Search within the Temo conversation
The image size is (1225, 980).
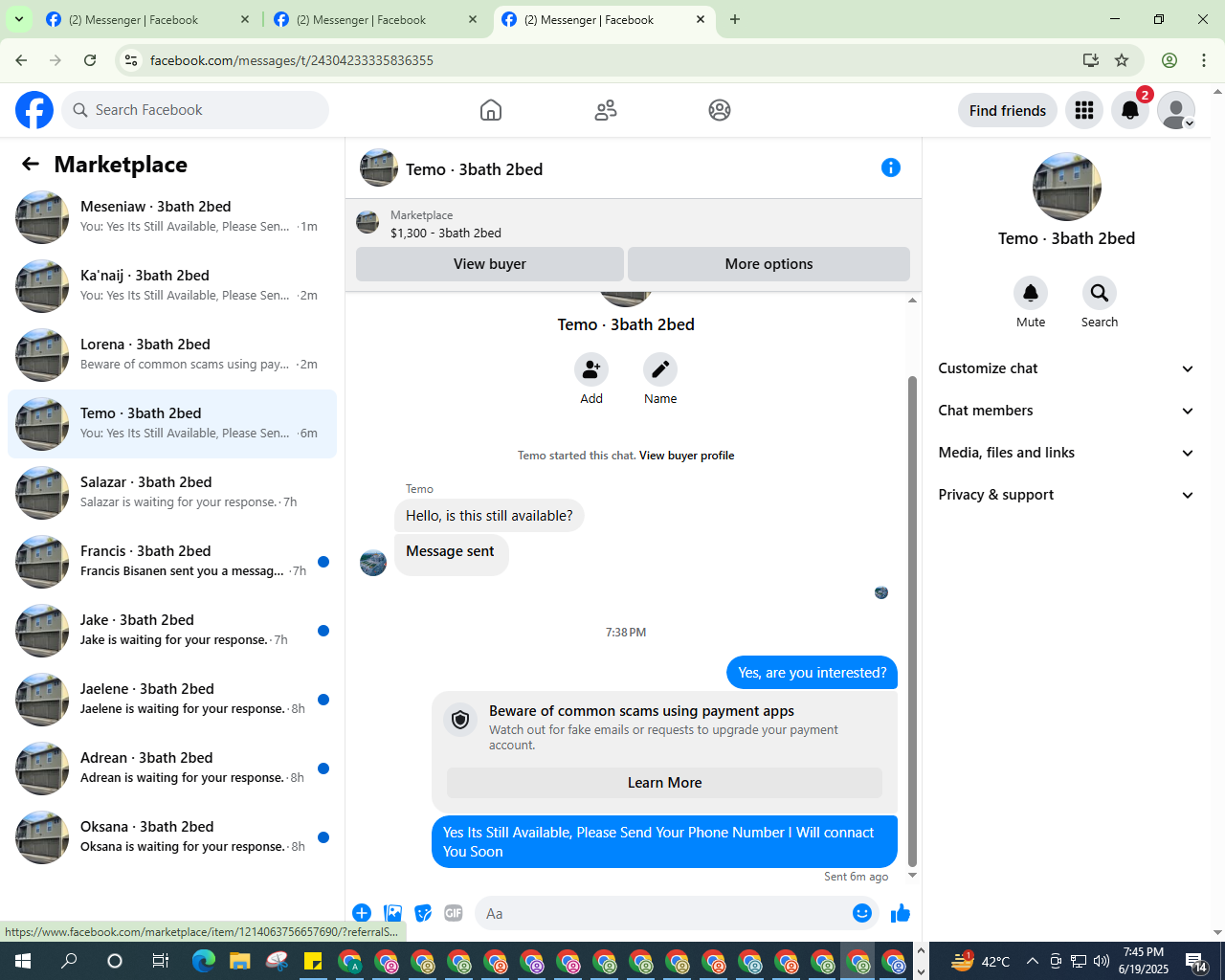coord(1100,293)
